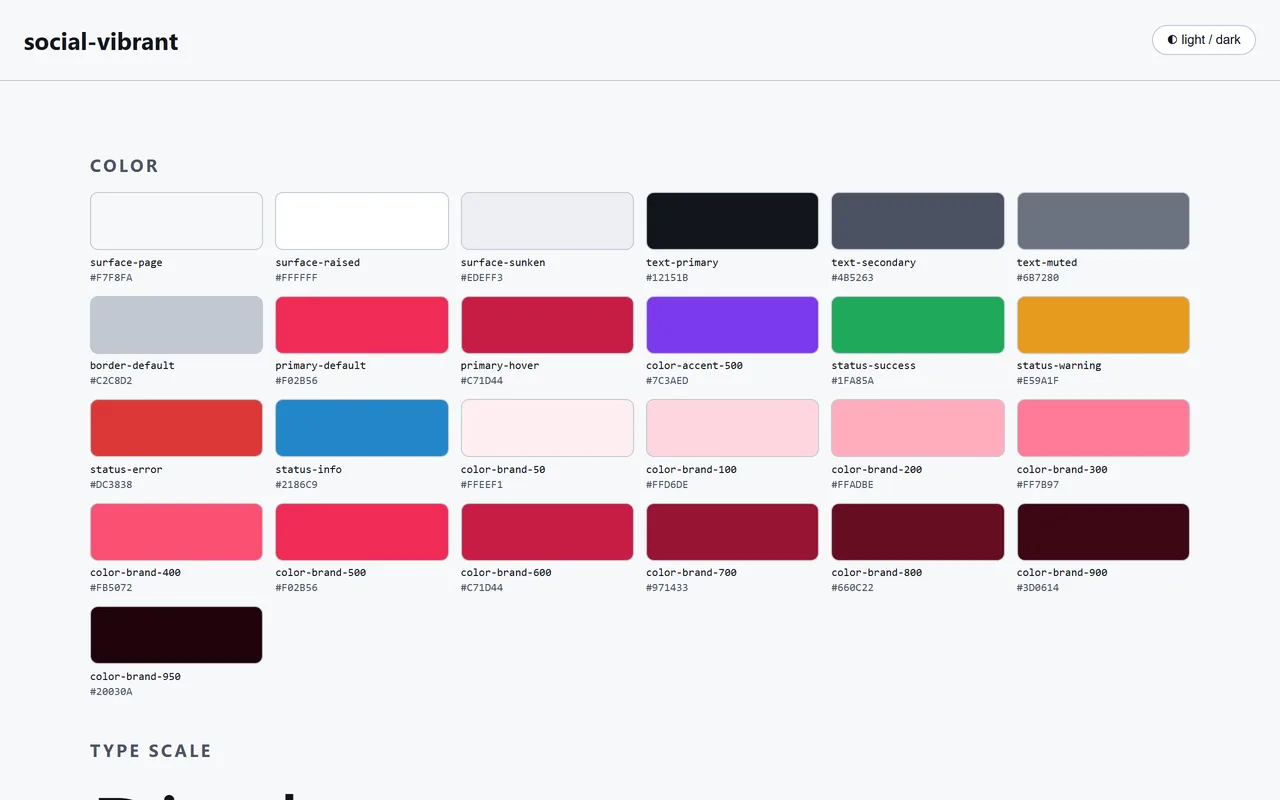Click the status-info blue swatch

(x=362, y=428)
